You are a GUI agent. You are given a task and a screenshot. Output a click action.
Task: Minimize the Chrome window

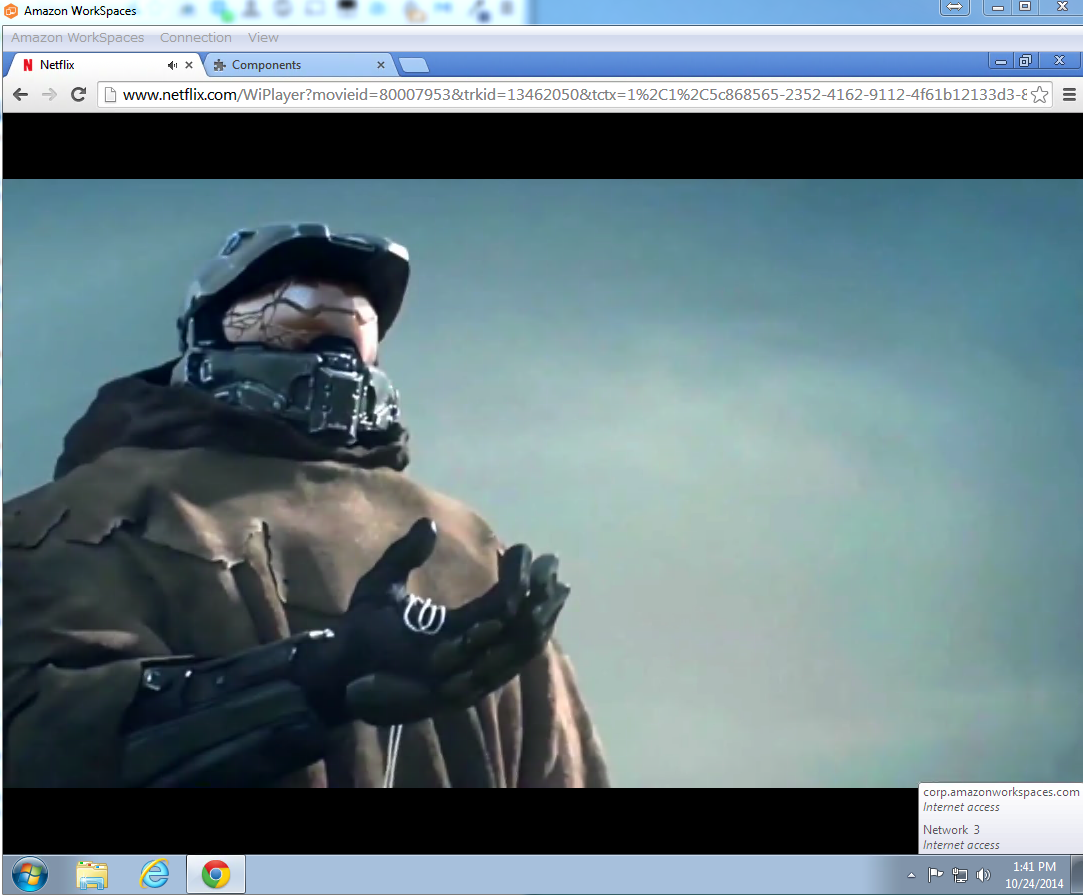(1000, 61)
